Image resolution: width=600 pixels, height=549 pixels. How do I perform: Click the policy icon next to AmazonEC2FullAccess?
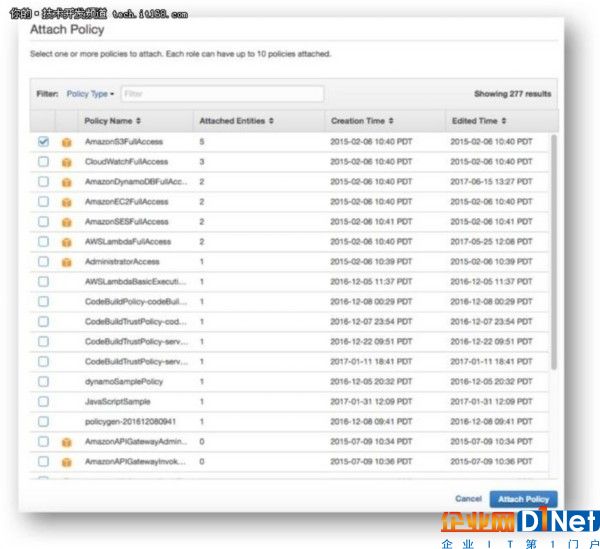pyautogui.click(x=67, y=202)
